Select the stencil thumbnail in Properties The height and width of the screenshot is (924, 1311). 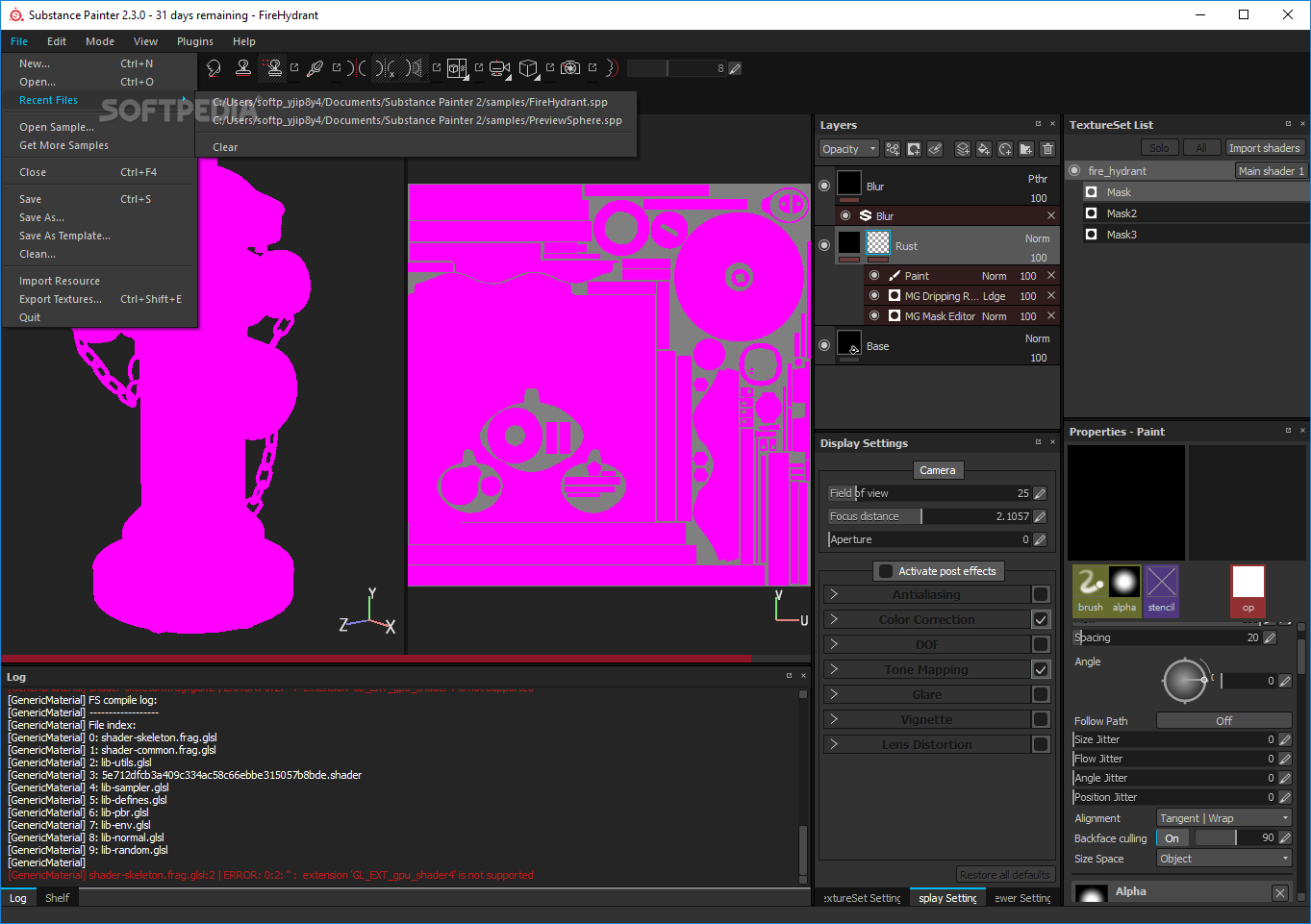coord(1161,589)
